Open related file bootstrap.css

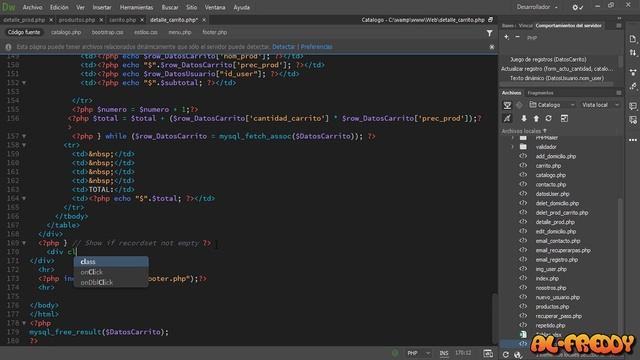(107, 32)
